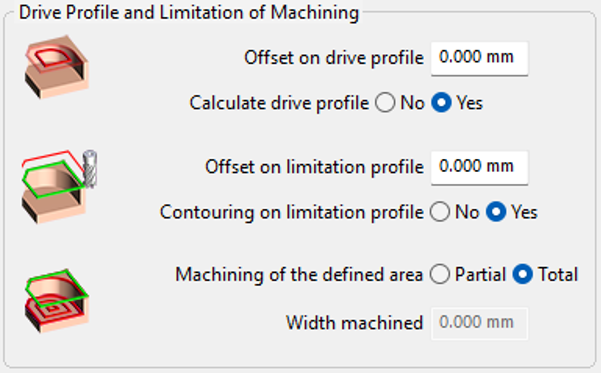Choose No for Contouring on limitation profile

pyautogui.click(x=440, y=212)
